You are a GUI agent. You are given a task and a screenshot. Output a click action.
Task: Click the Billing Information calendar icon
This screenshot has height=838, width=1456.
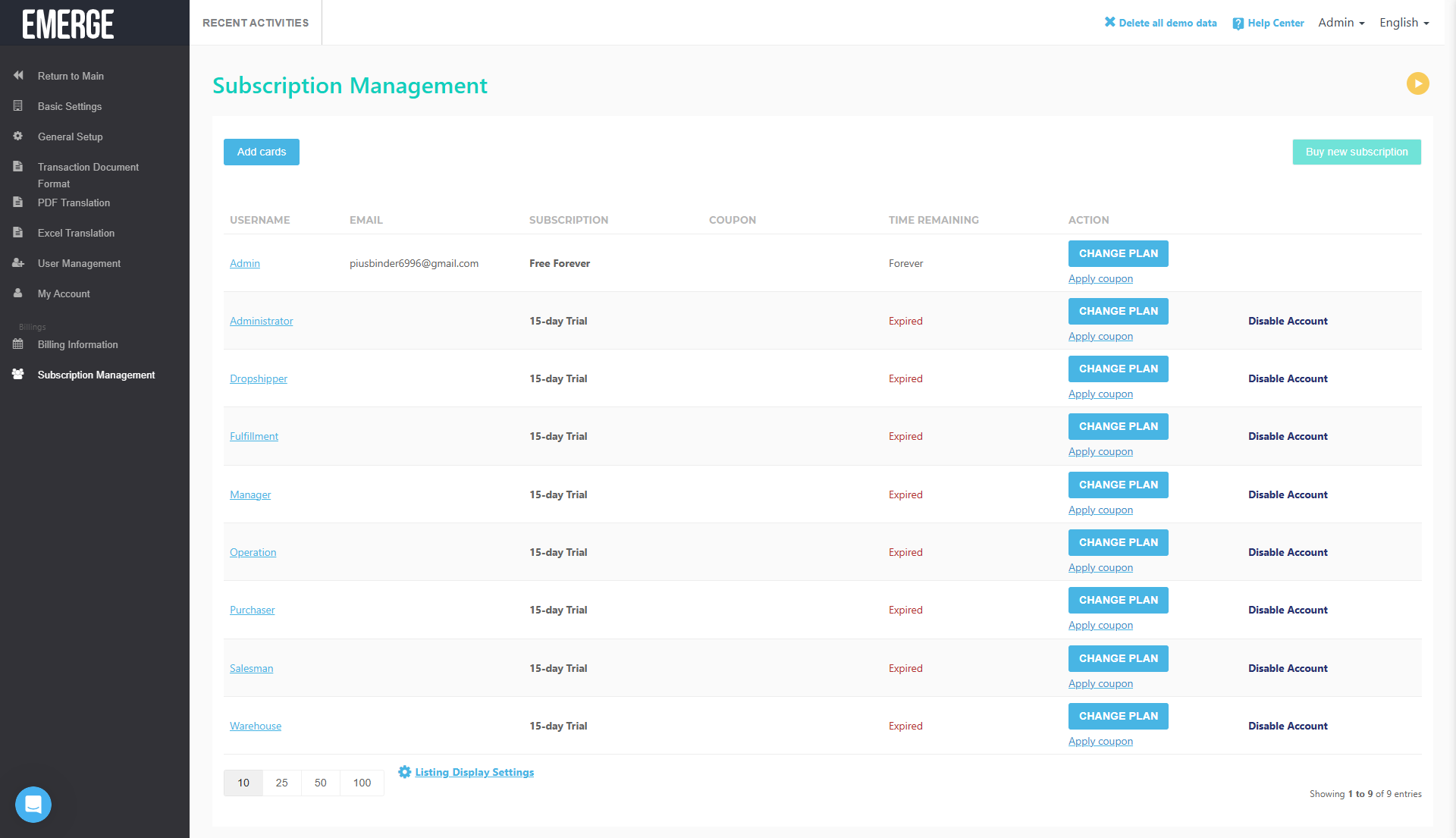tap(18, 344)
